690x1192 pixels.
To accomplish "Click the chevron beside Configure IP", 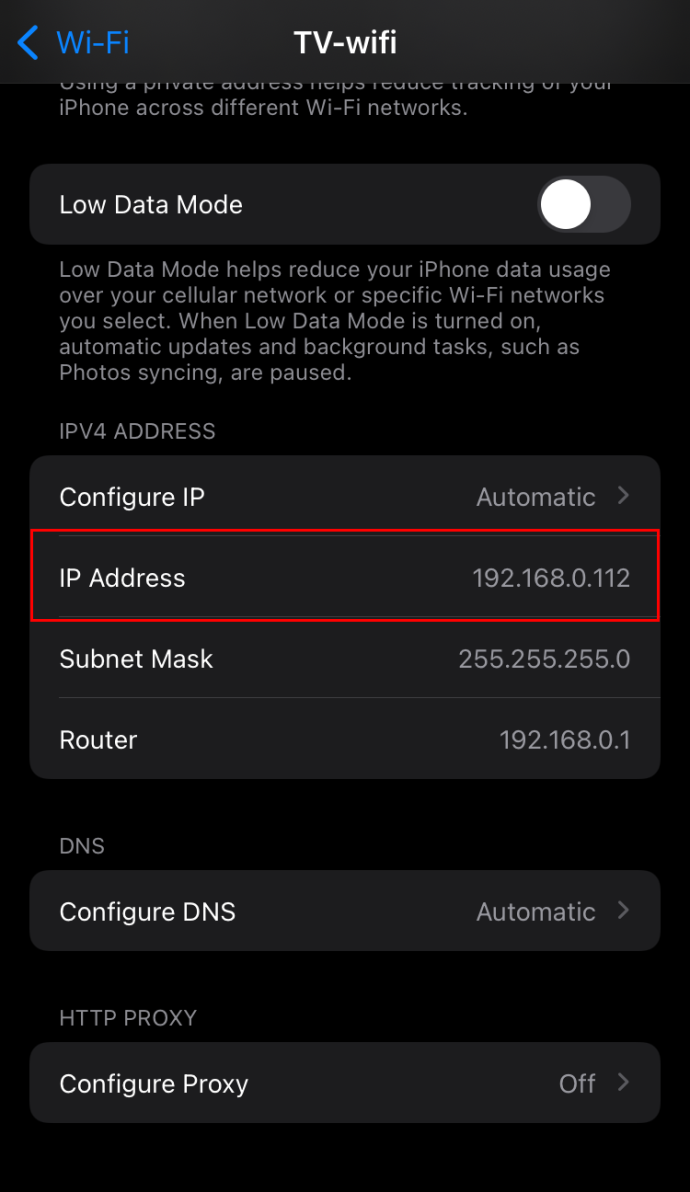I will [623, 496].
